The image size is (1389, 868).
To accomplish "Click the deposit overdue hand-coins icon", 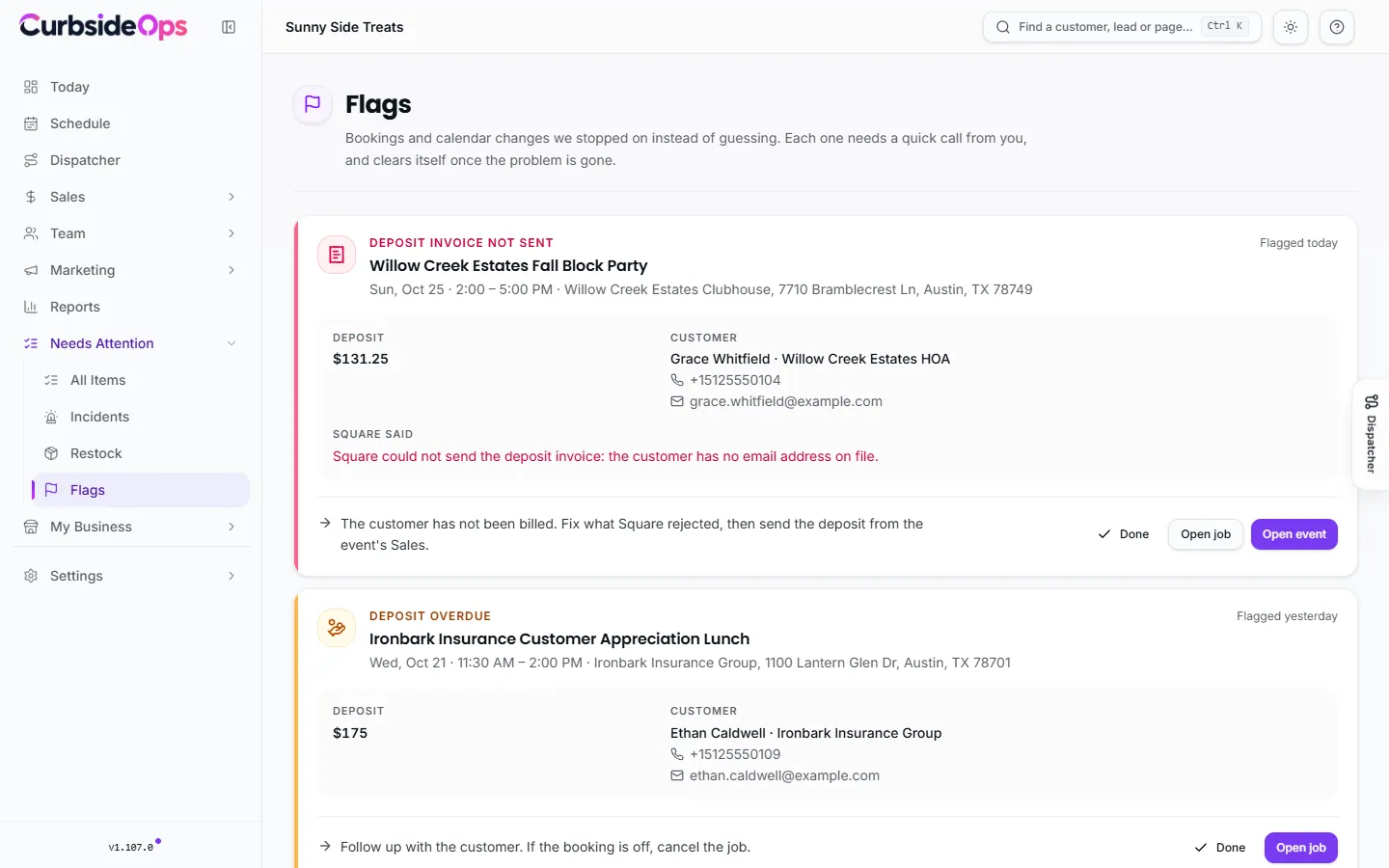I will tap(337, 628).
